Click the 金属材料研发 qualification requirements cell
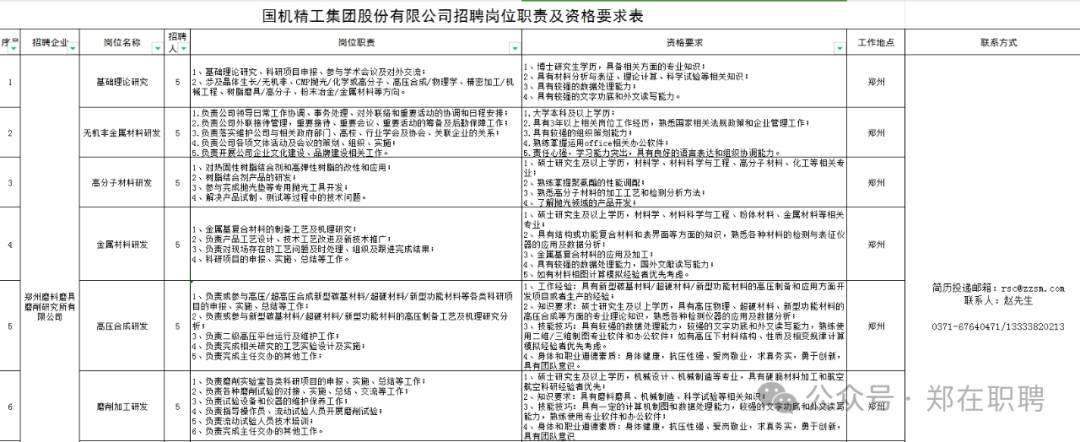 (x=684, y=244)
